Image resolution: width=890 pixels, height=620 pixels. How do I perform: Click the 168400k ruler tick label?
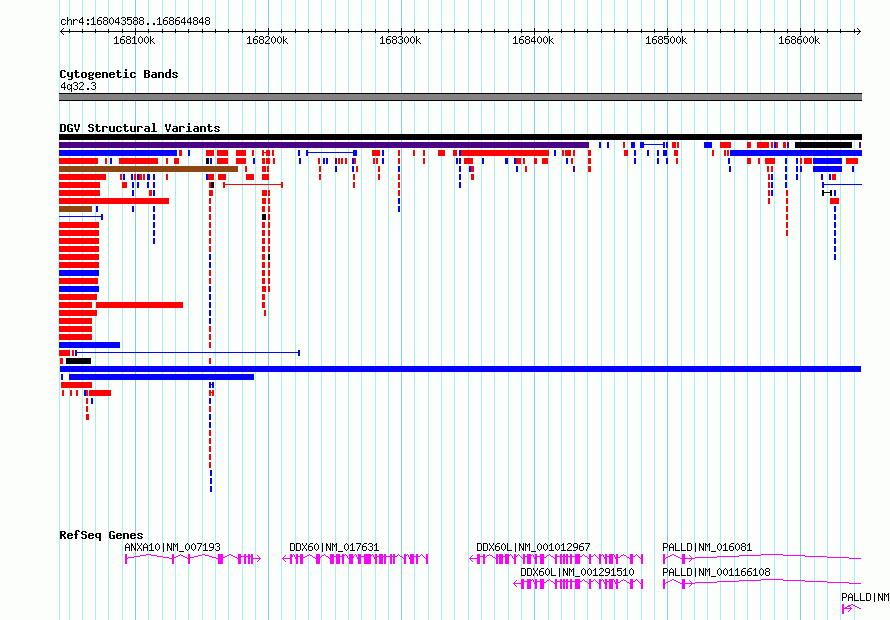click(533, 40)
